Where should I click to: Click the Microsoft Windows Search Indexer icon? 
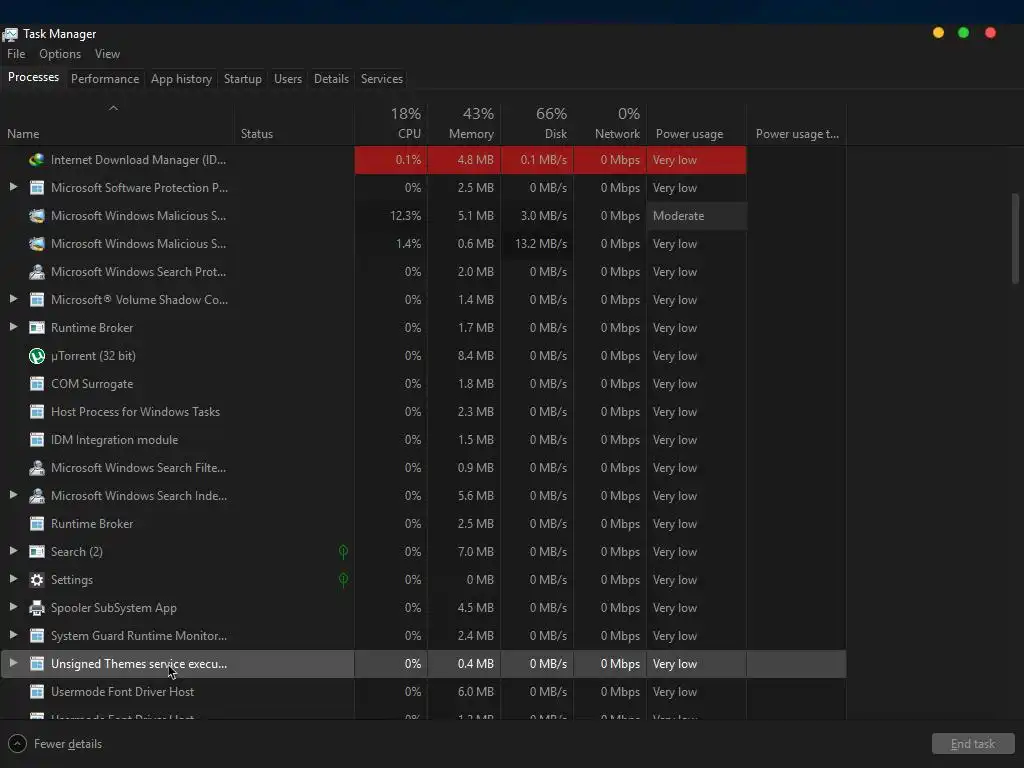(37, 496)
